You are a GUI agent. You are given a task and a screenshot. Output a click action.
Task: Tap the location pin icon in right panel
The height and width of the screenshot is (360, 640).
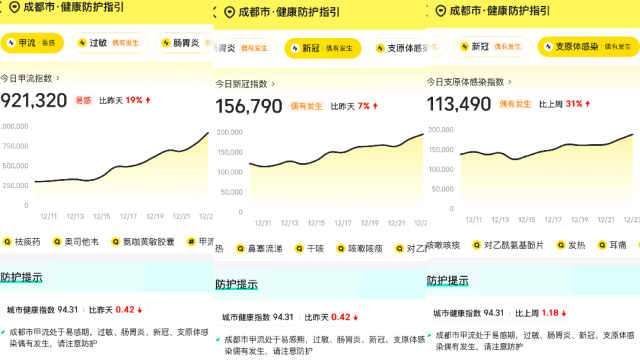point(440,11)
